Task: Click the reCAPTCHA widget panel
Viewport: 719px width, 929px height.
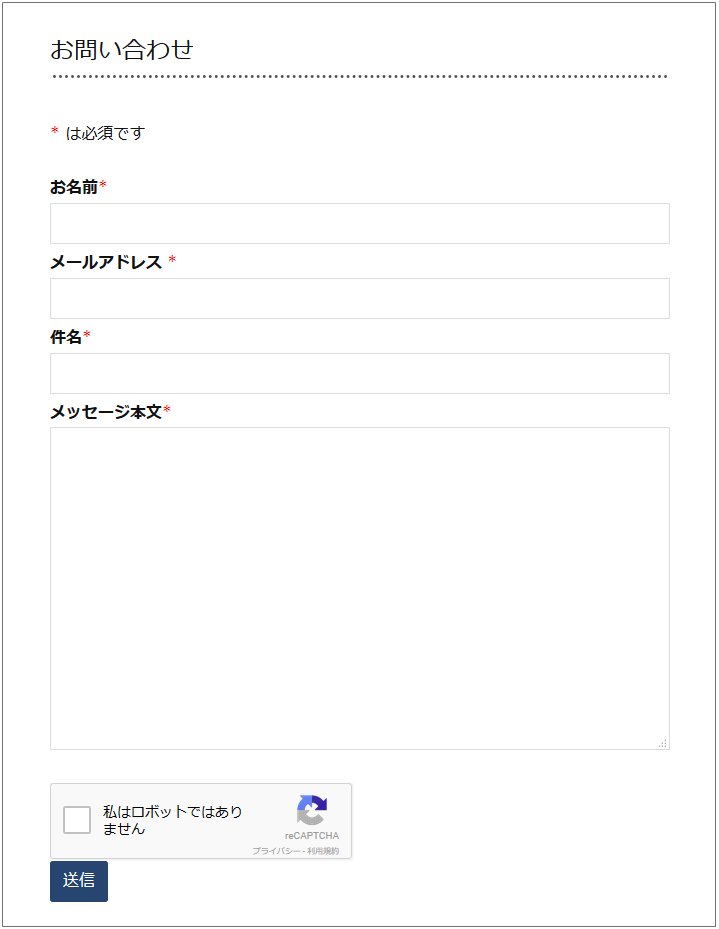Action: [x=200, y=820]
